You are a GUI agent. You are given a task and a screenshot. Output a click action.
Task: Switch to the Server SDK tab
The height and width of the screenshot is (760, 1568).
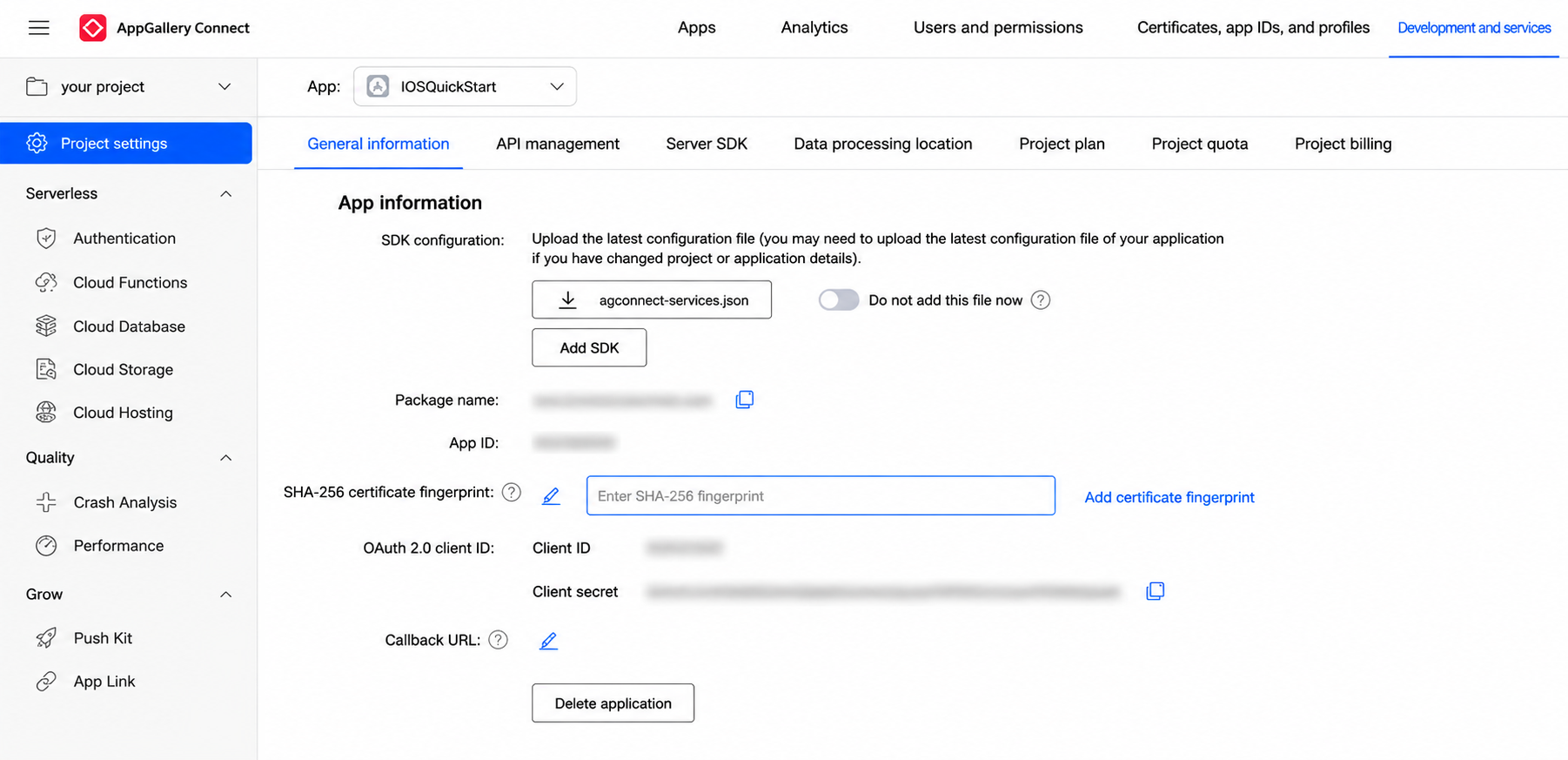[707, 144]
